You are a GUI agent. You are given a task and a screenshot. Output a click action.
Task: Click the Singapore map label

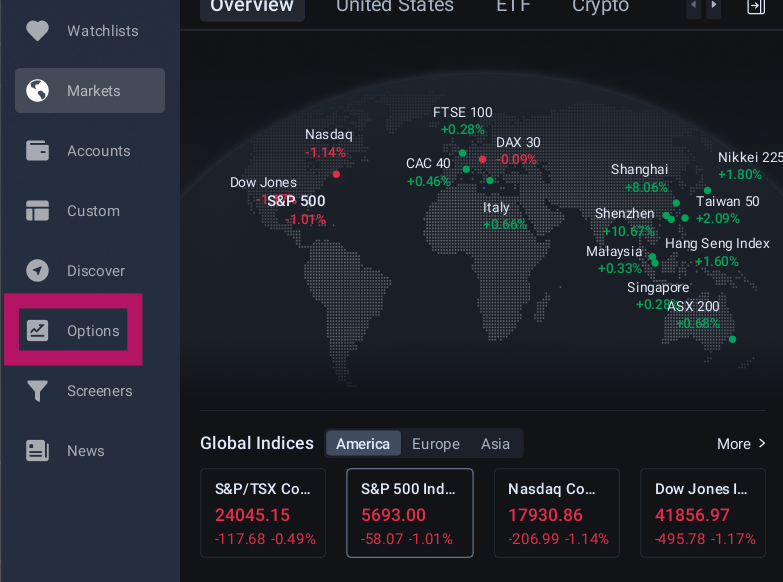pos(658,287)
